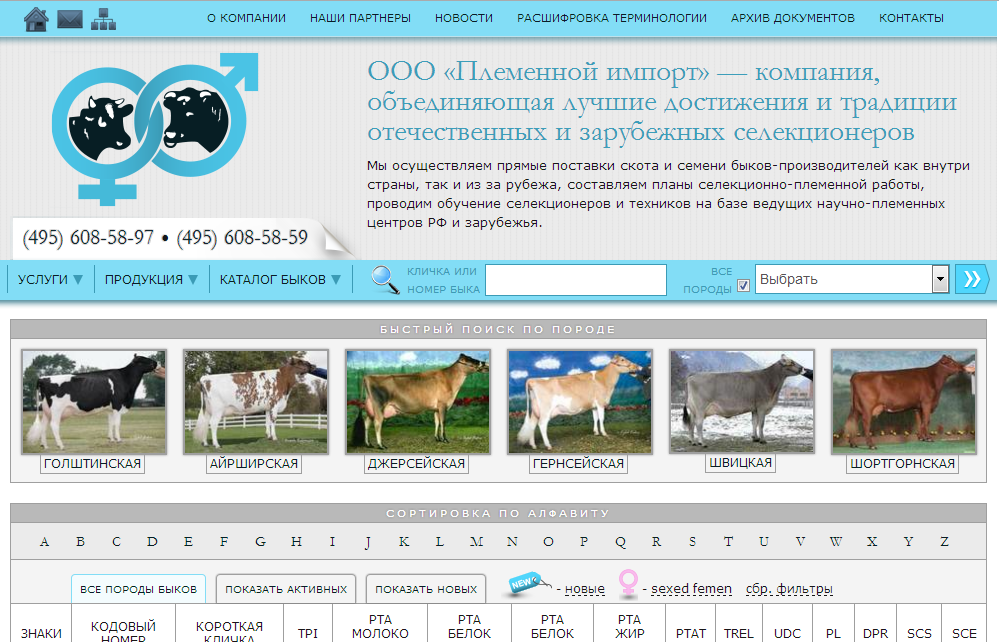Filter bulls by letter B
999x642 pixels.
[80, 541]
